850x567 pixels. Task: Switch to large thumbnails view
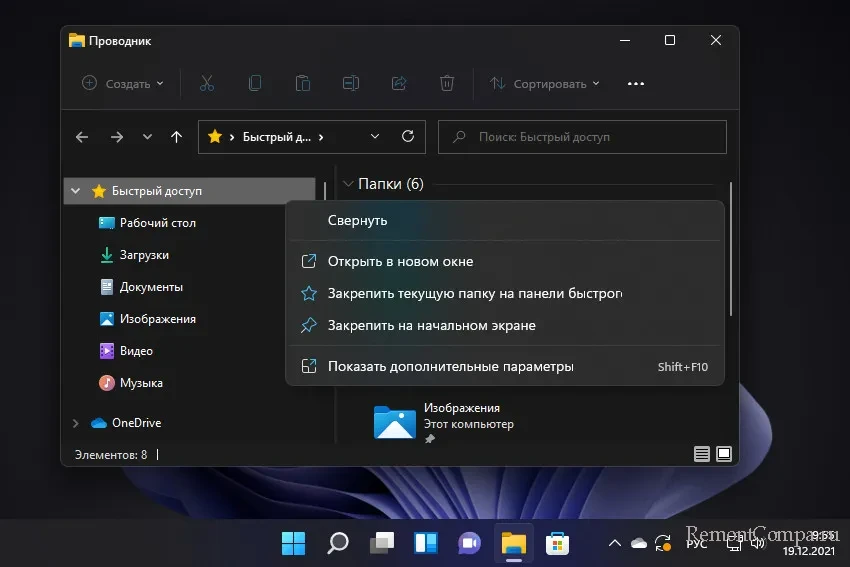coord(724,454)
